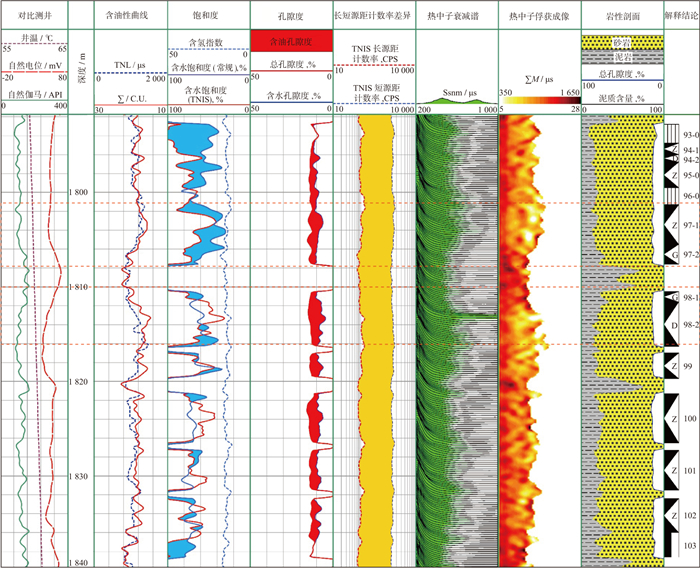700x568 pixels.
Task: Click the 井温 curve label
Action: pyautogui.click(x=34, y=37)
